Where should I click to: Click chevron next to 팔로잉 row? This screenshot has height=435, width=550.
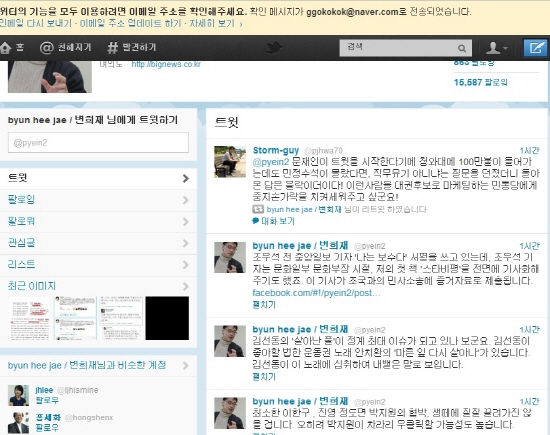point(186,200)
